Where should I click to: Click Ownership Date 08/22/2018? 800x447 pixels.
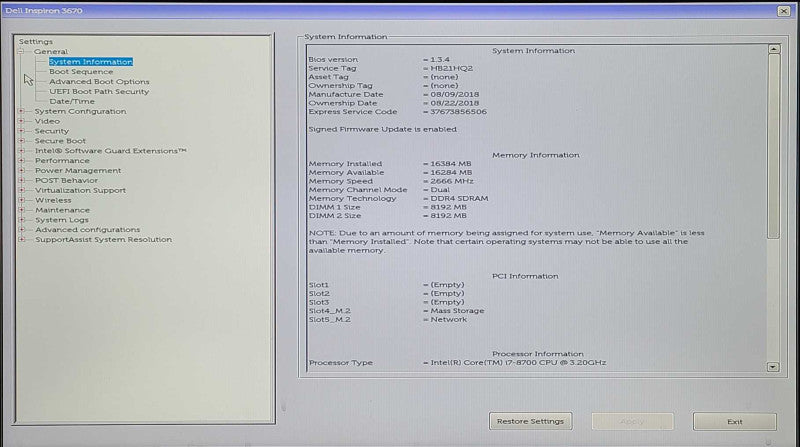[455, 103]
